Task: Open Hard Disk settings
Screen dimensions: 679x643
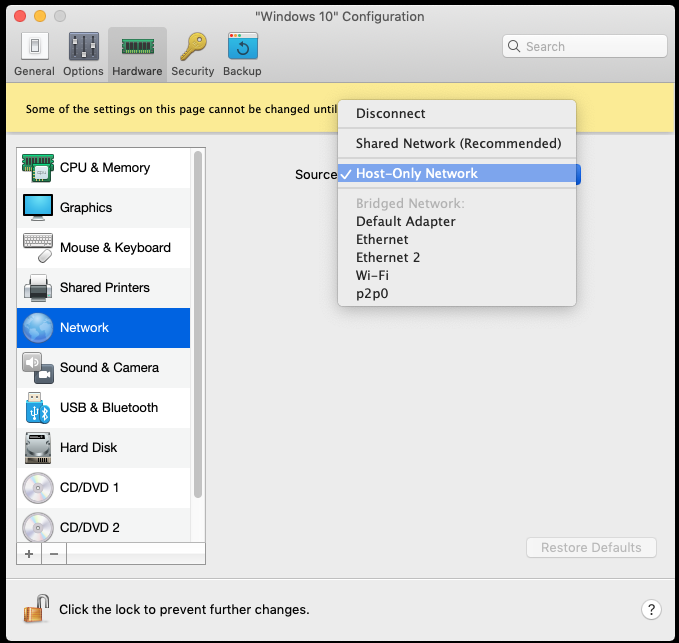Action: [103, 448]
